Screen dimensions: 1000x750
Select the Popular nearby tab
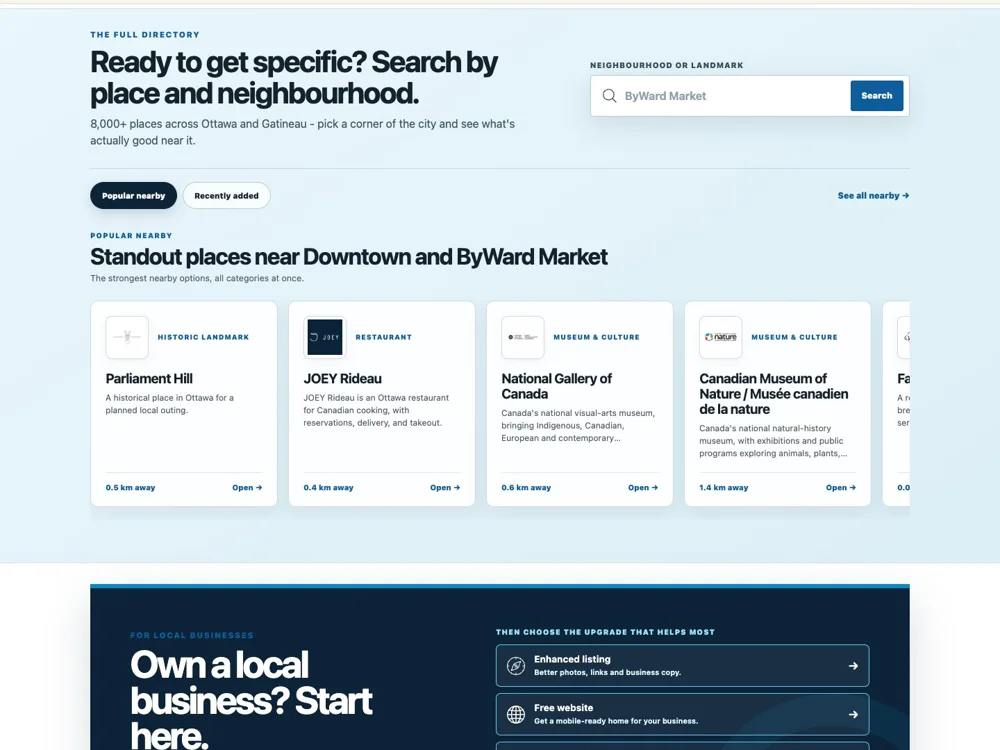[133, 196]
